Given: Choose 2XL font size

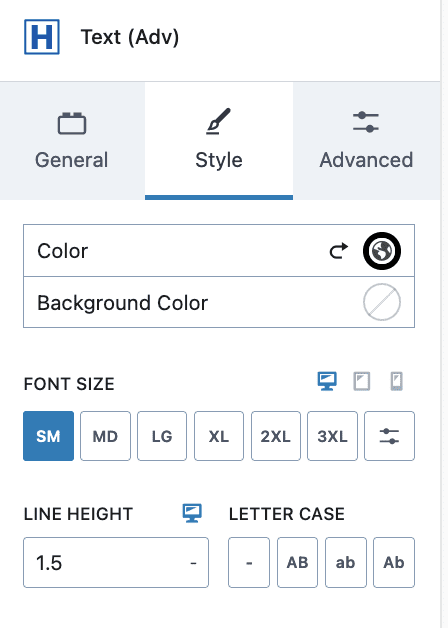Looking at the screenshot, I should pyautogui.click(x=275, y=436).
